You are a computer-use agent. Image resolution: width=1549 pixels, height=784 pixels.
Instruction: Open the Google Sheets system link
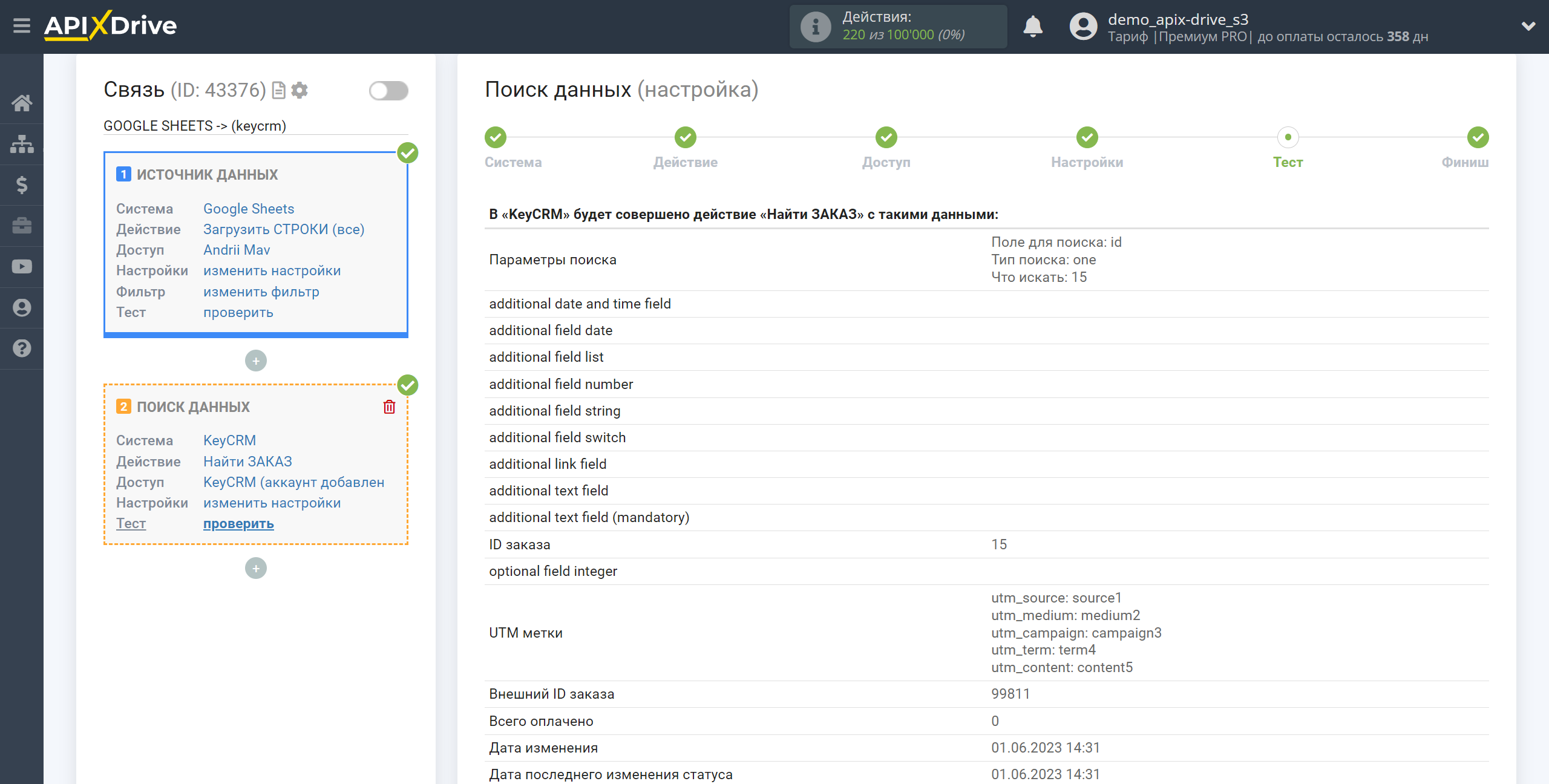[x=249, y=209]
